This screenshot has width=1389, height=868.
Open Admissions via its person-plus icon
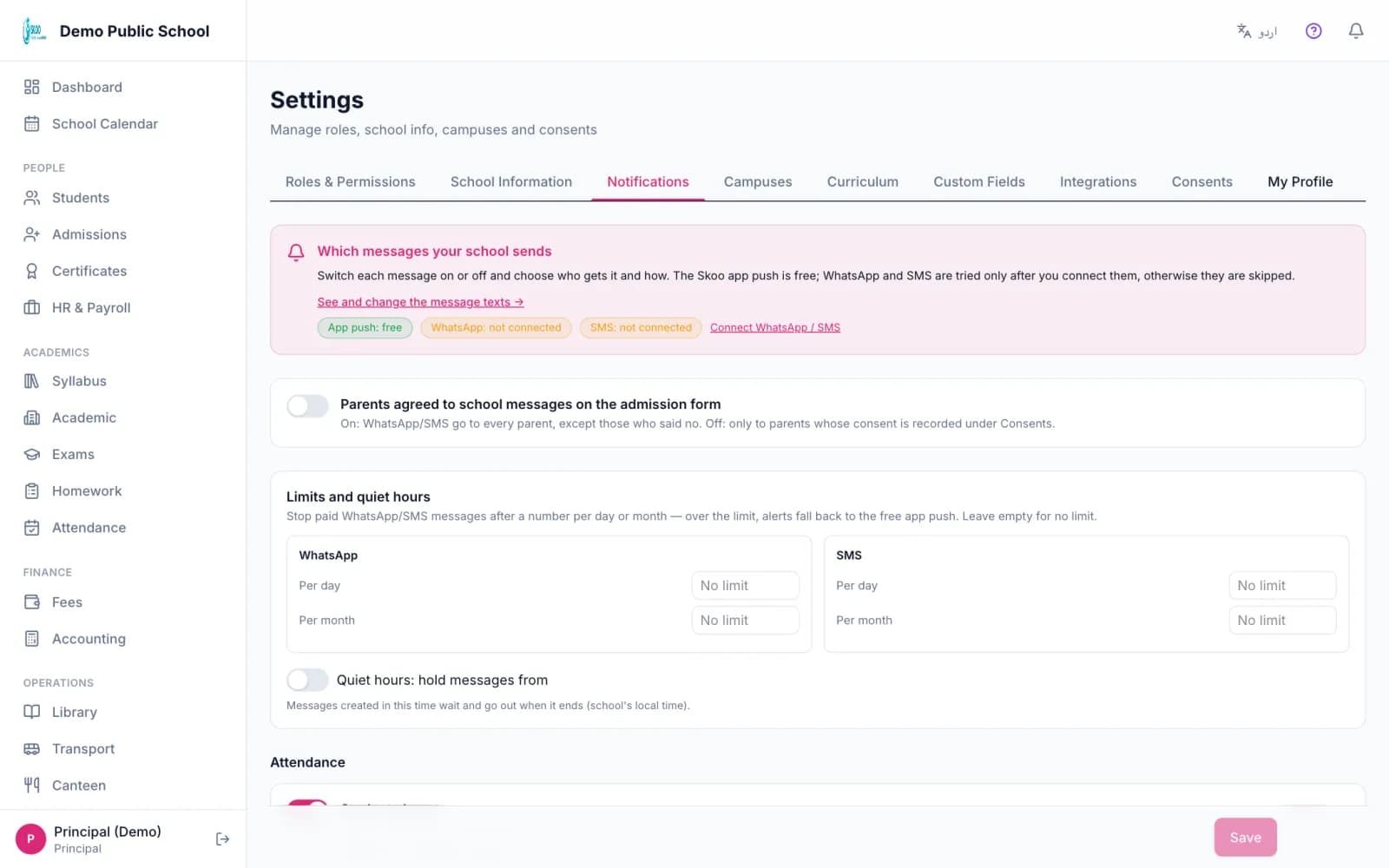pyautogui.click(x=32, y=234)
